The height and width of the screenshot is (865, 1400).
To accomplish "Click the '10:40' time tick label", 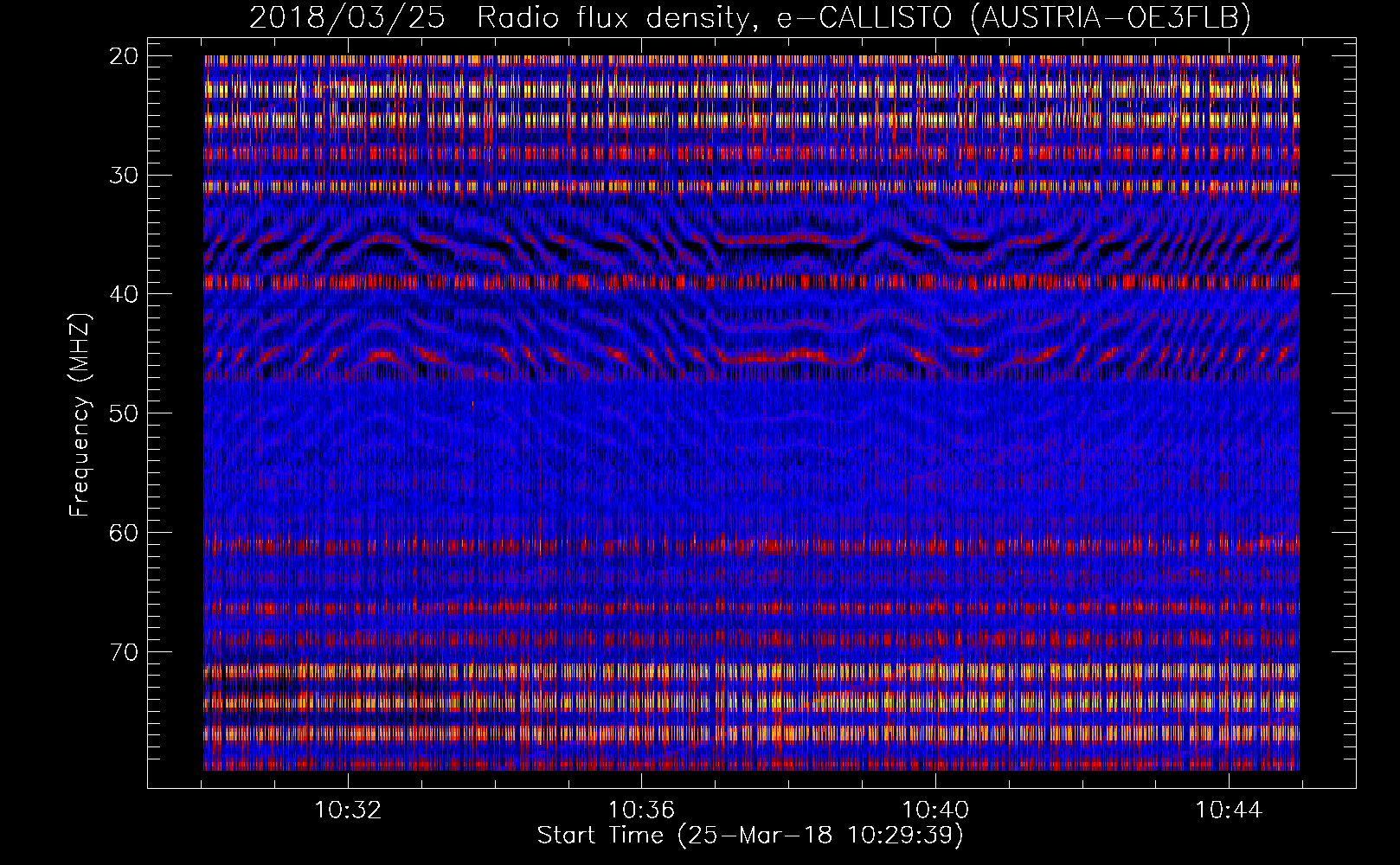I will (935, 811).
